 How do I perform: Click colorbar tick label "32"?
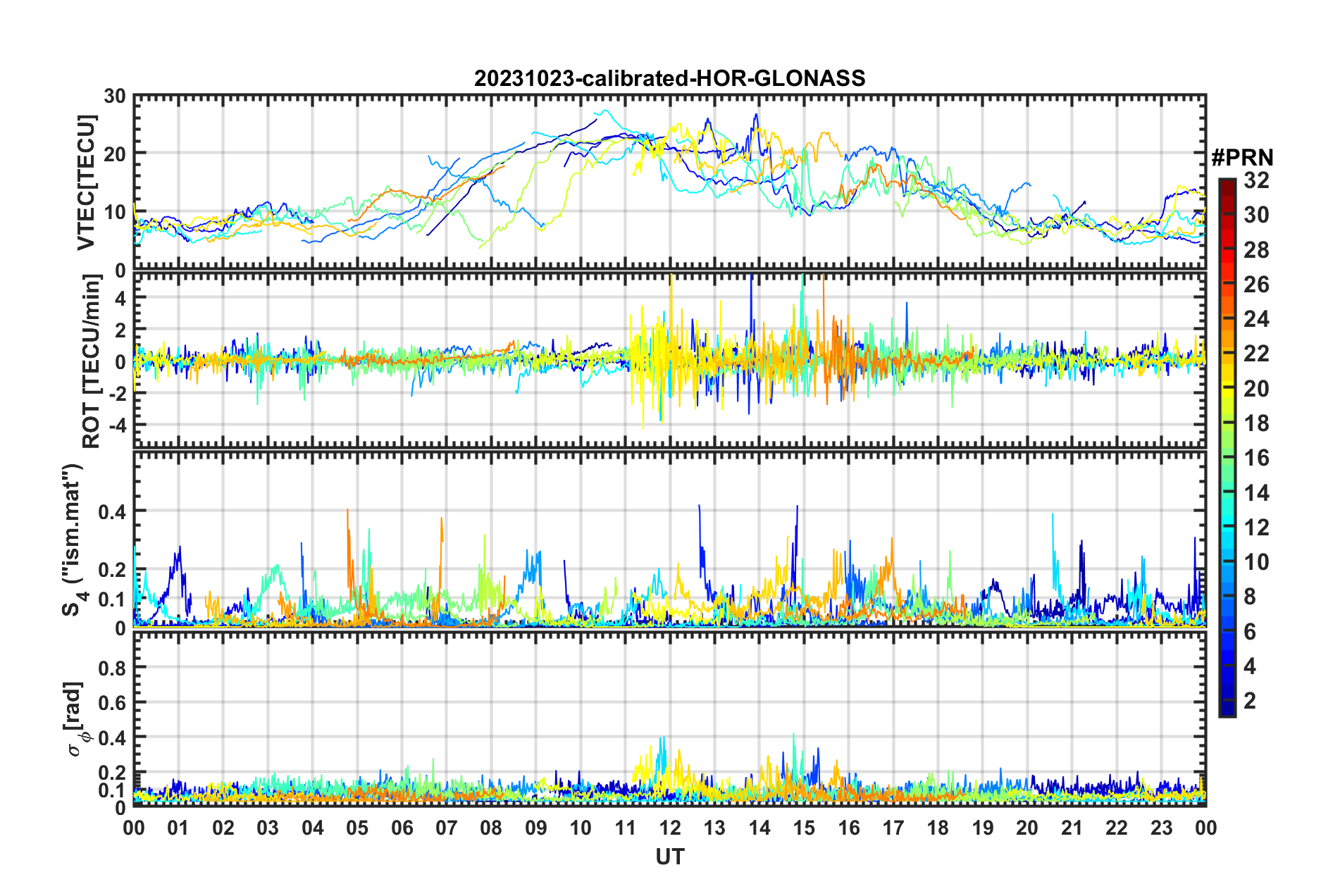click(1257, 180)
